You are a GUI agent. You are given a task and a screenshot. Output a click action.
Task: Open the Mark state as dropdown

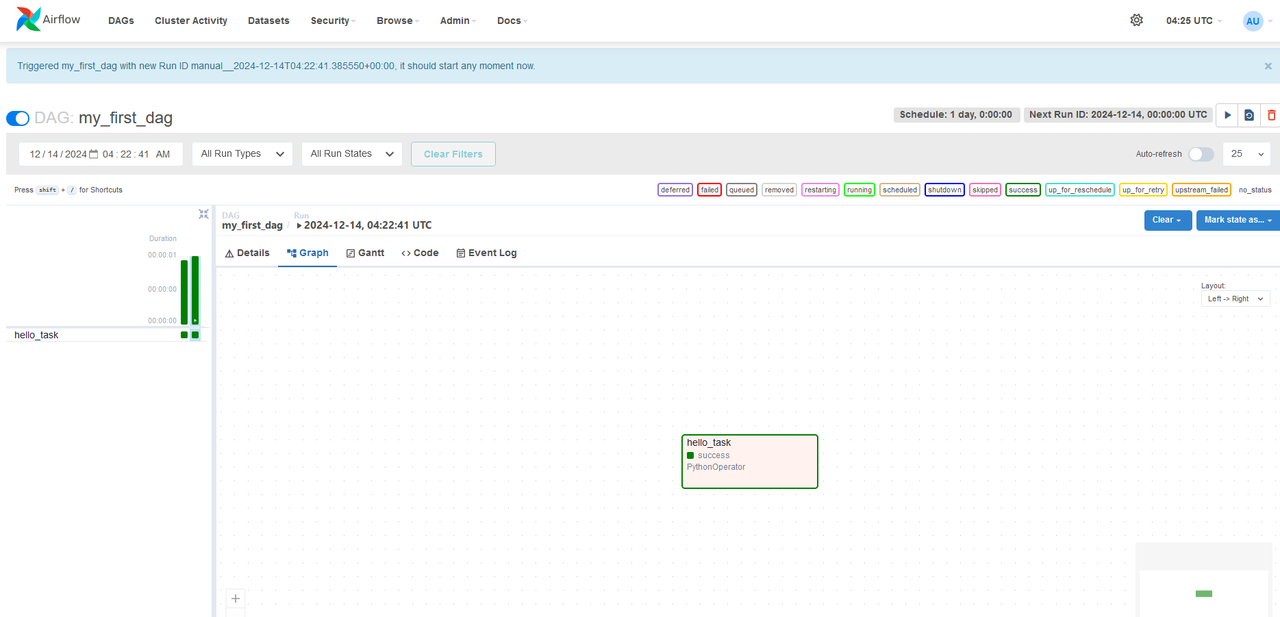[x=1238, y=220]
